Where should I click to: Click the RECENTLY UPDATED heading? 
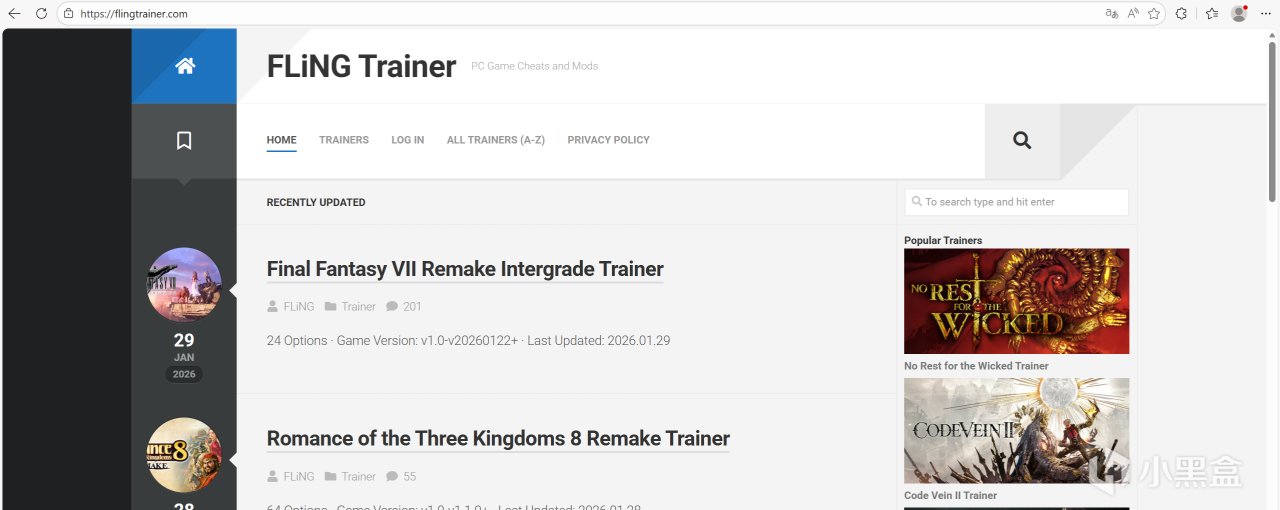pos(316,202)
